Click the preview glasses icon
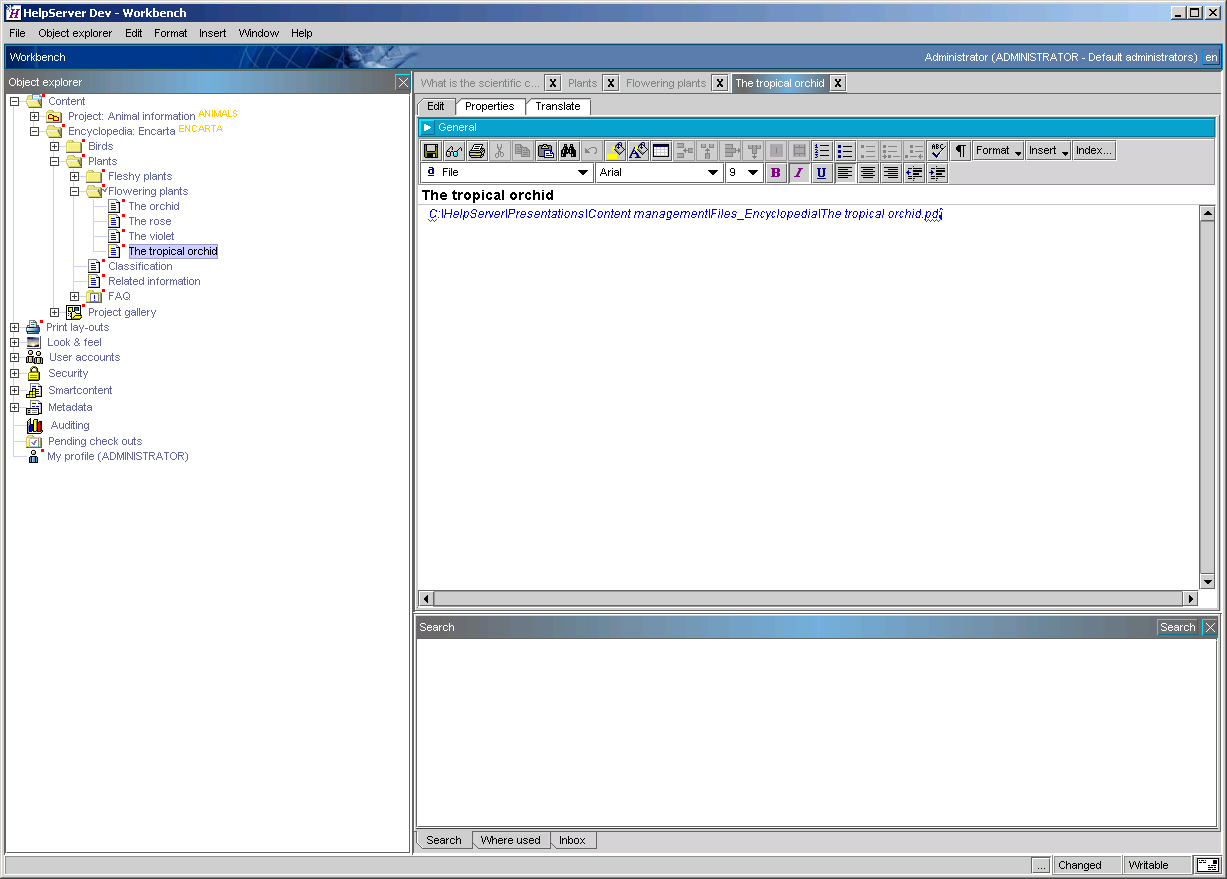Viewport: 1227px width, 879px height. [x=454, y=151]
